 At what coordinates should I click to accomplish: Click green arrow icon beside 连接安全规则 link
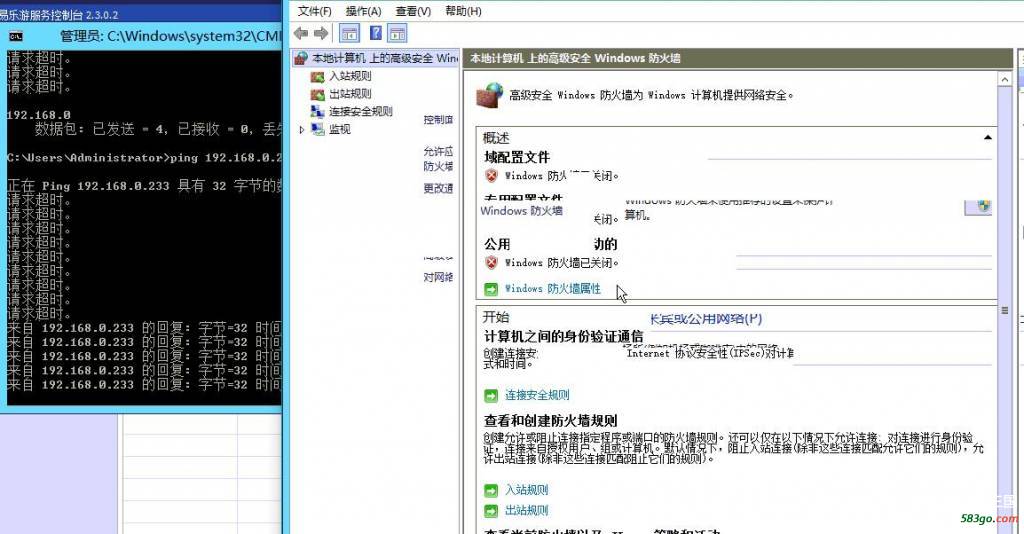pyautogui.click(x=491, y=396)
